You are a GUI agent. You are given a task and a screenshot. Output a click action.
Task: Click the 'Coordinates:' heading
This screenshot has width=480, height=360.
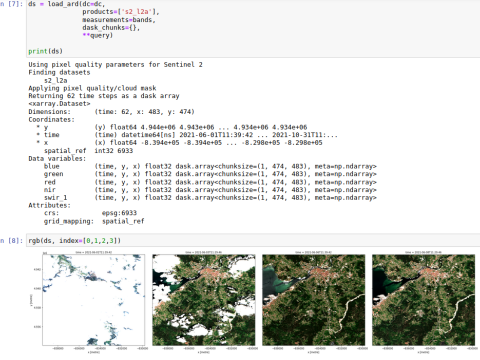(x=52, y=119)
